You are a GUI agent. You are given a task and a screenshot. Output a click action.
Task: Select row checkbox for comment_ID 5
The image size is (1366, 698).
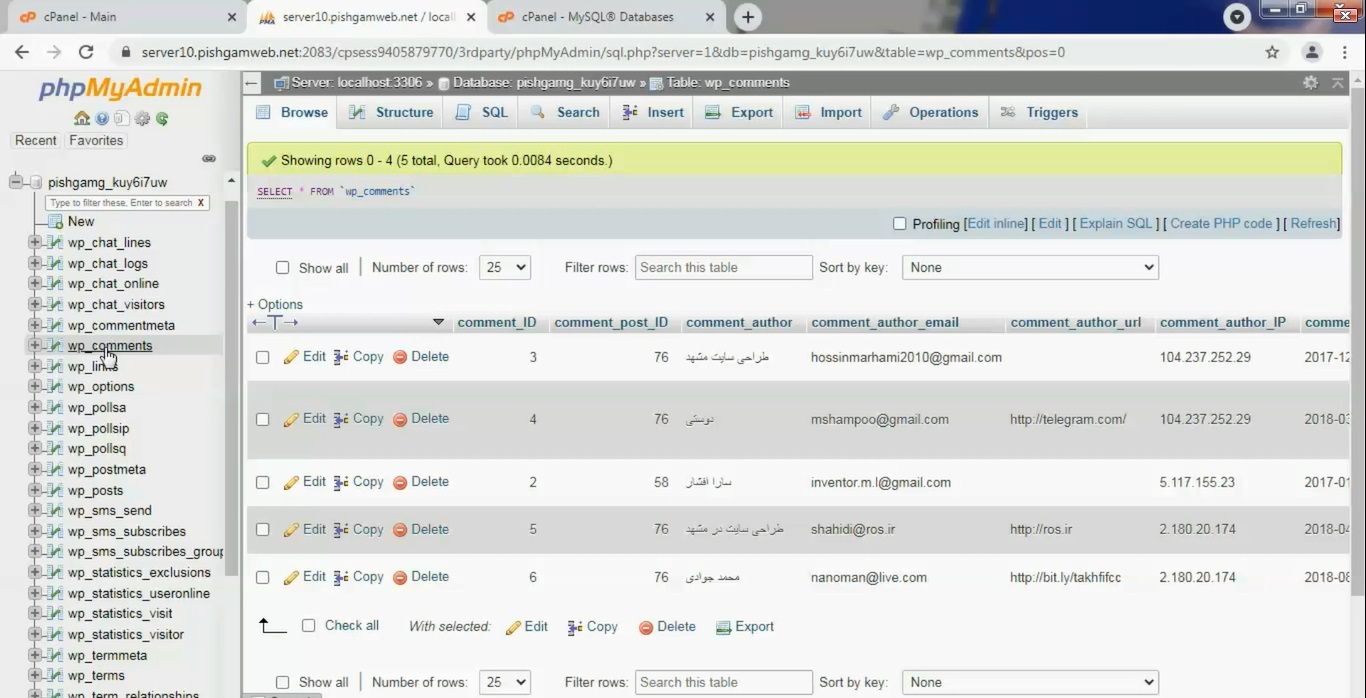click(x=262, y=530)
